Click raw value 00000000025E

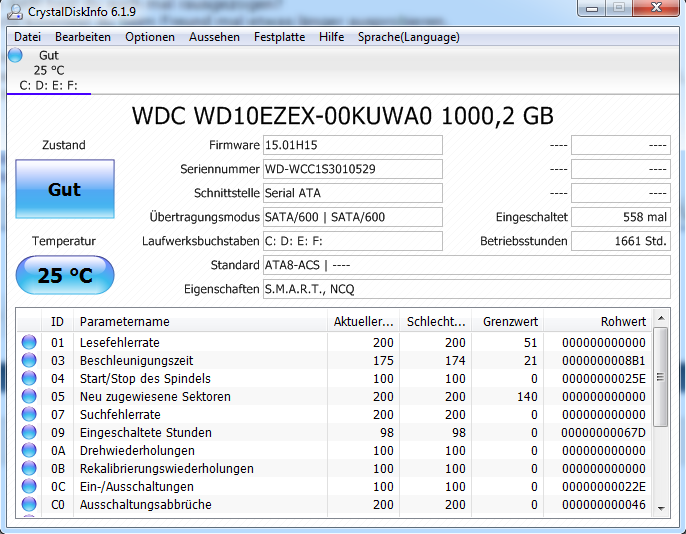(604, 378)
